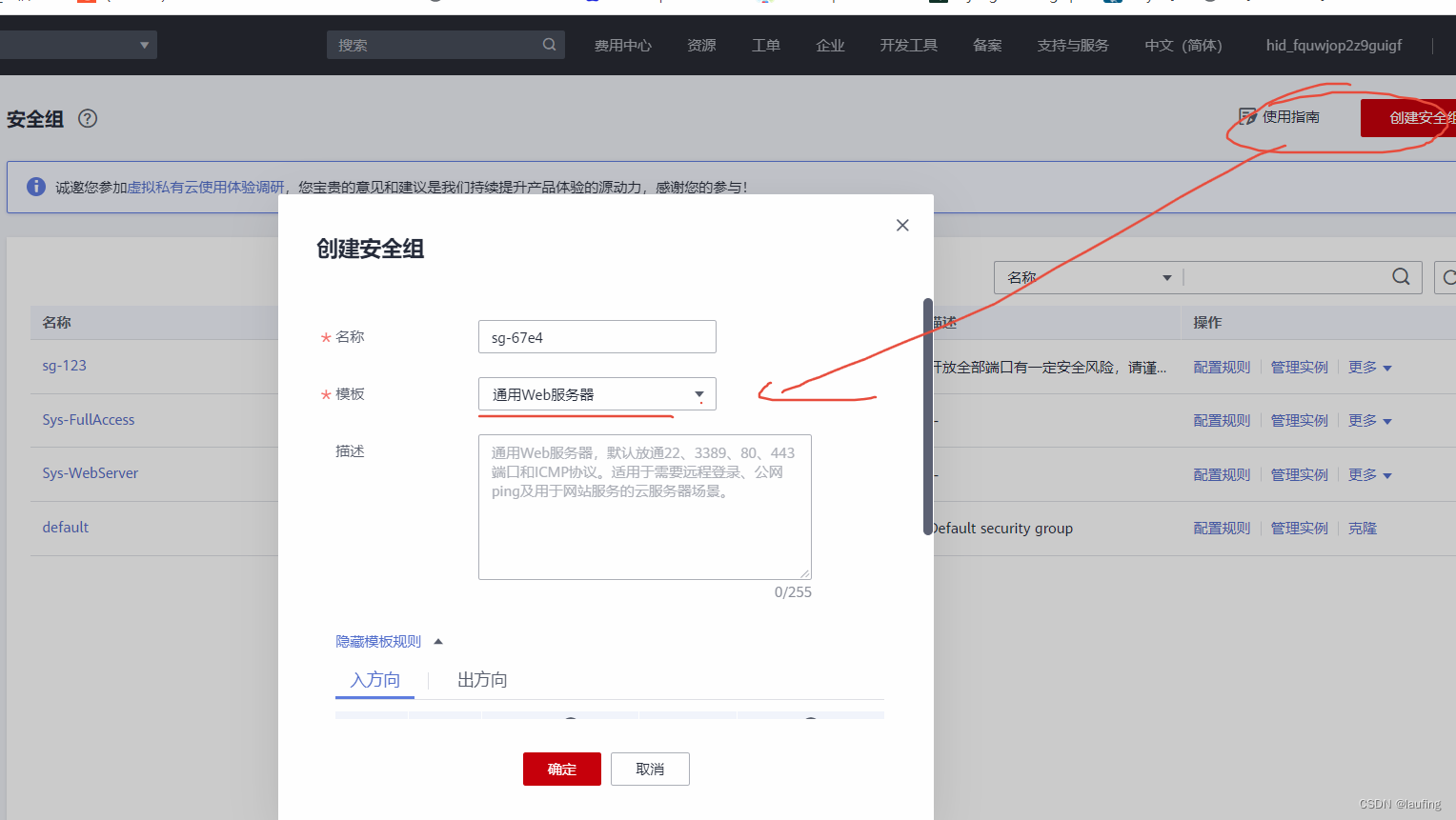Screen dimensions: 1456x820
Task: Click the 名称 column header
Action: (x=57, y=323)
